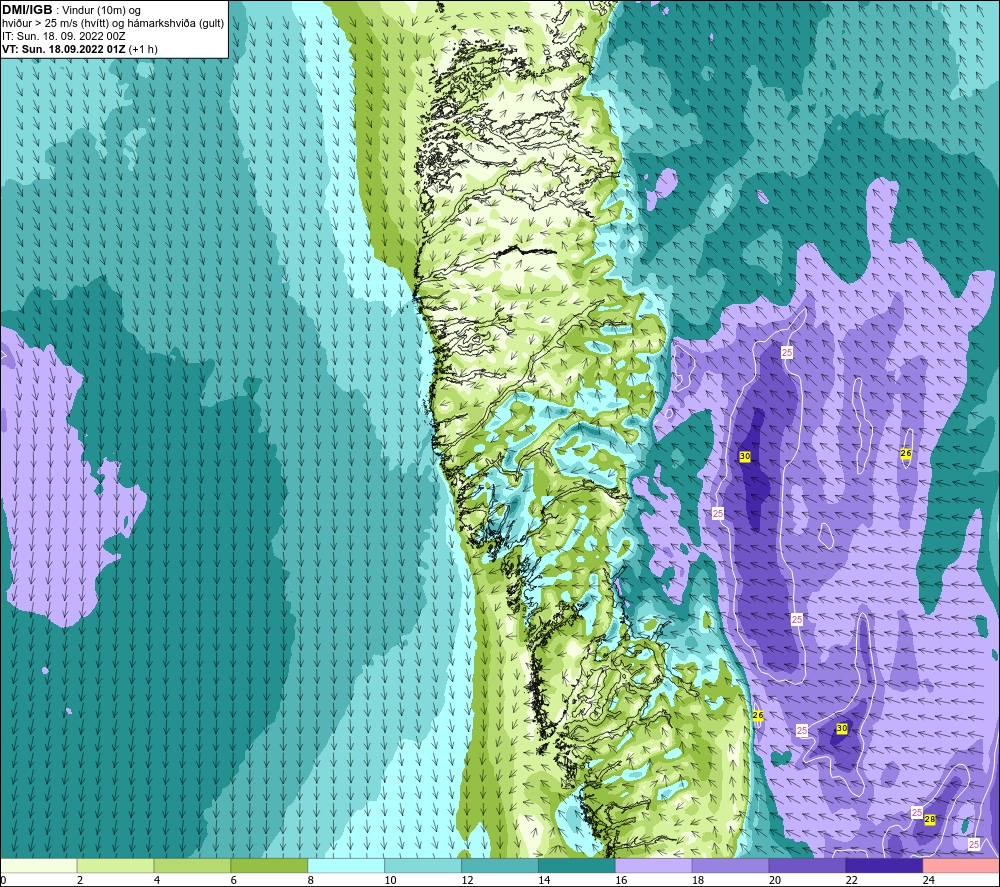Select the dark indigo 22–24 m/s legend swatch
The width and height of the screenshot is (1000, 887).
884,865
